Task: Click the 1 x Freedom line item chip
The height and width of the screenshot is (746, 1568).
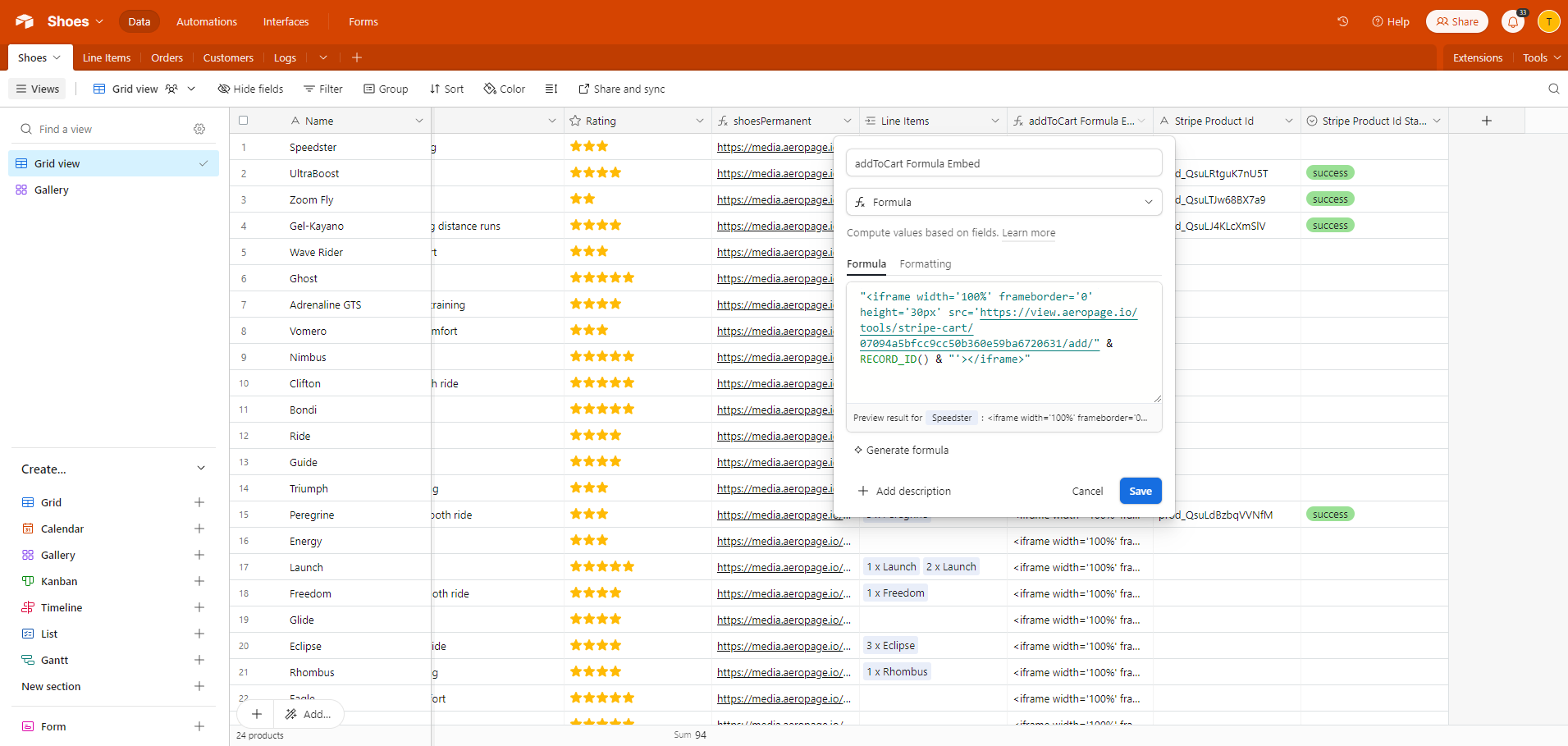Action: point(895,593)
